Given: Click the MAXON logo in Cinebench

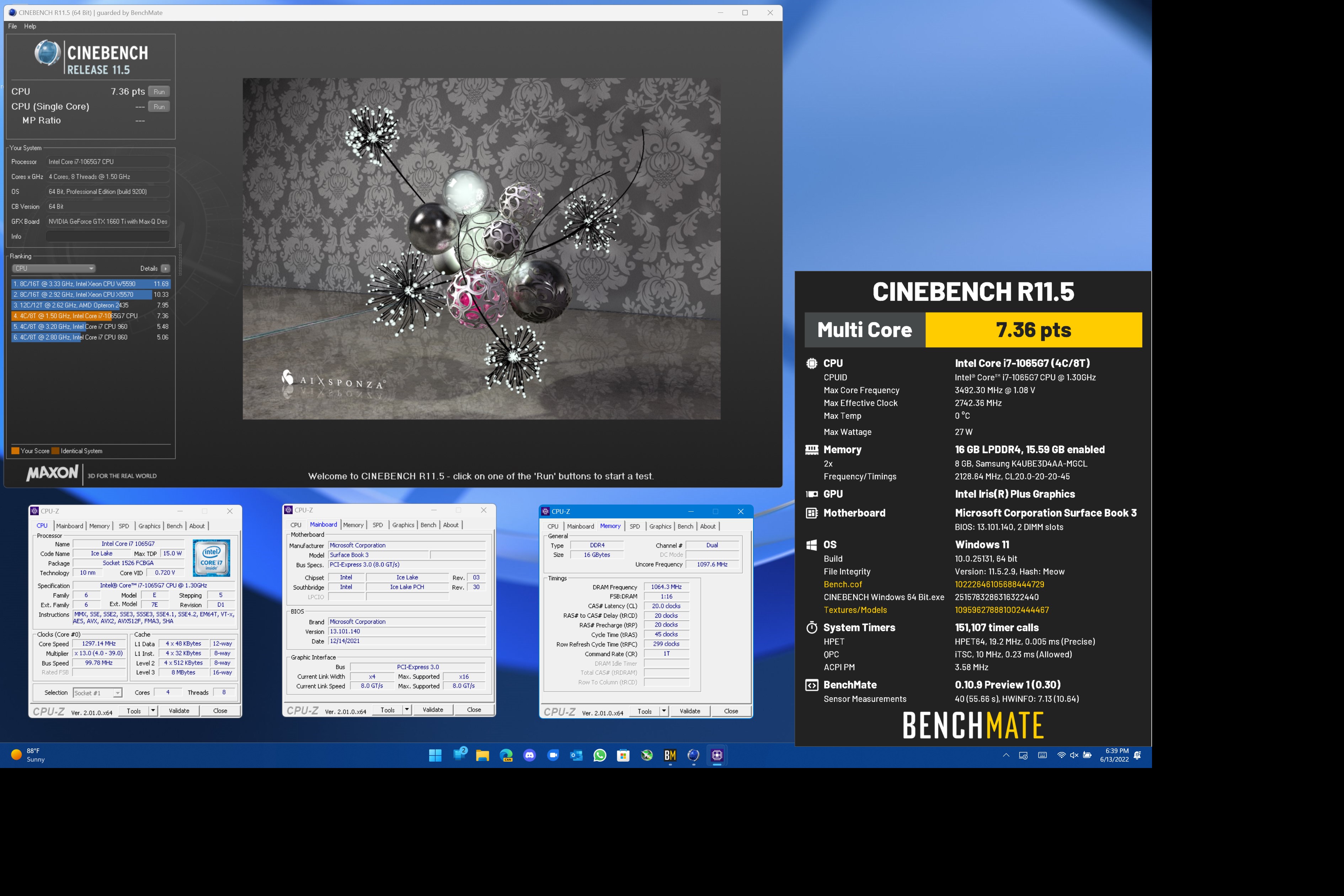Looking at the screenshot, I should point(52,473).
